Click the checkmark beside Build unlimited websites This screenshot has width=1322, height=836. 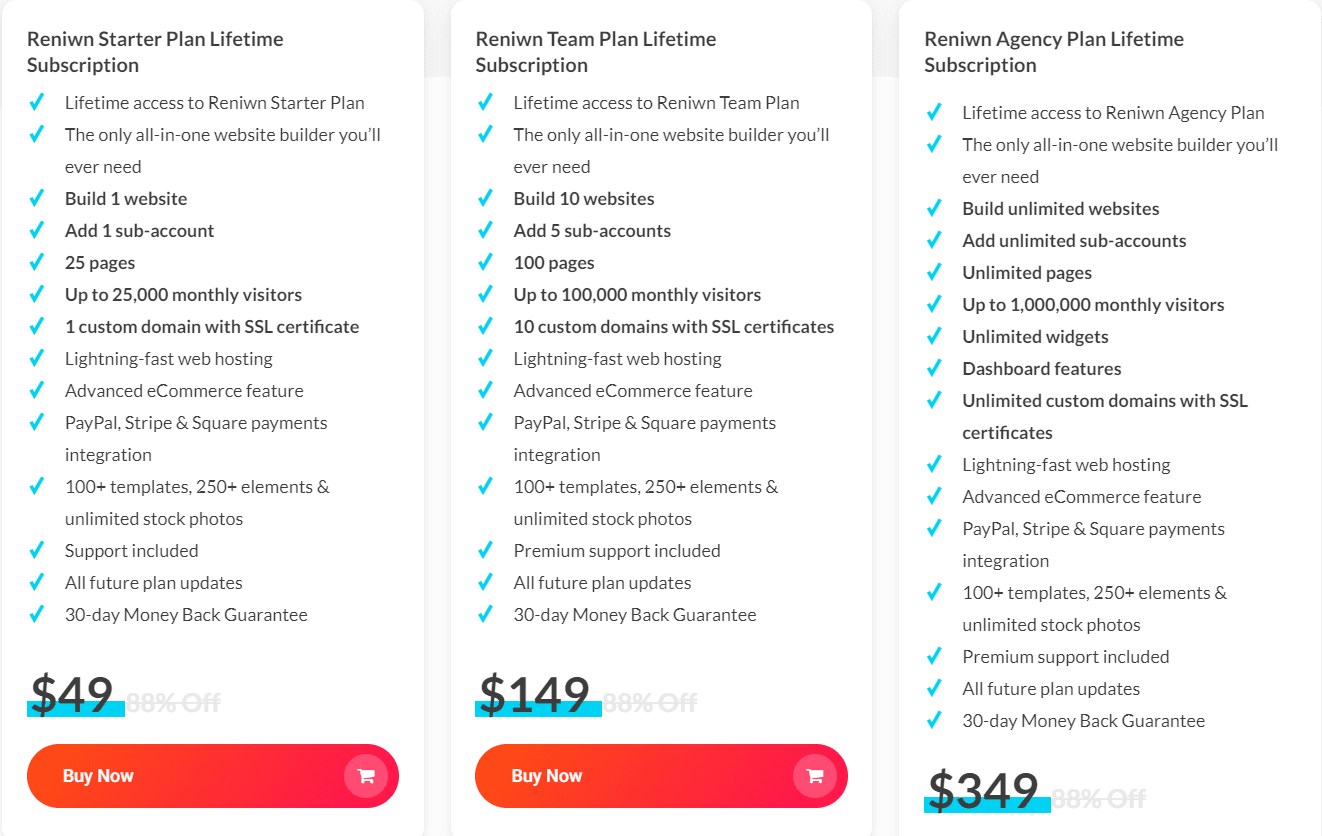pyautogui.click(x=935, y=208)
